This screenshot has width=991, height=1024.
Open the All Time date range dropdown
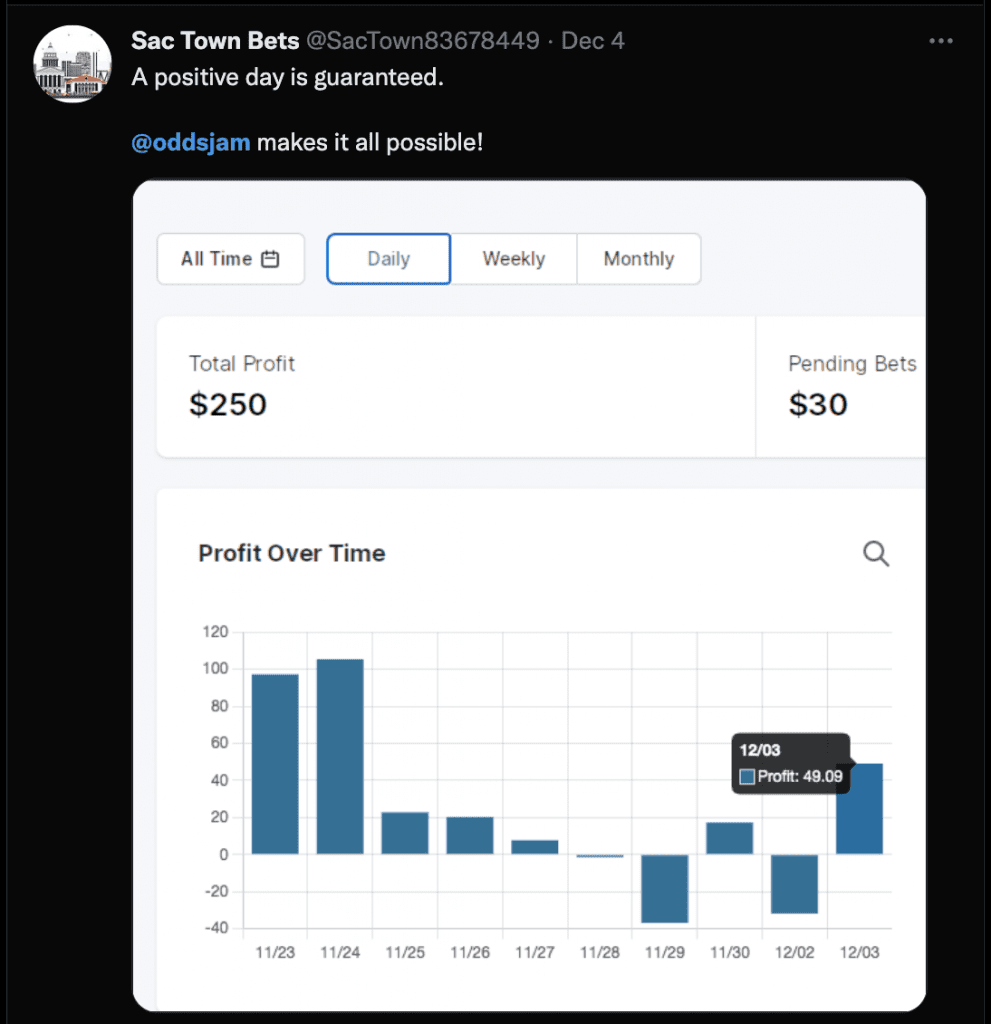(x=230, y=259)
